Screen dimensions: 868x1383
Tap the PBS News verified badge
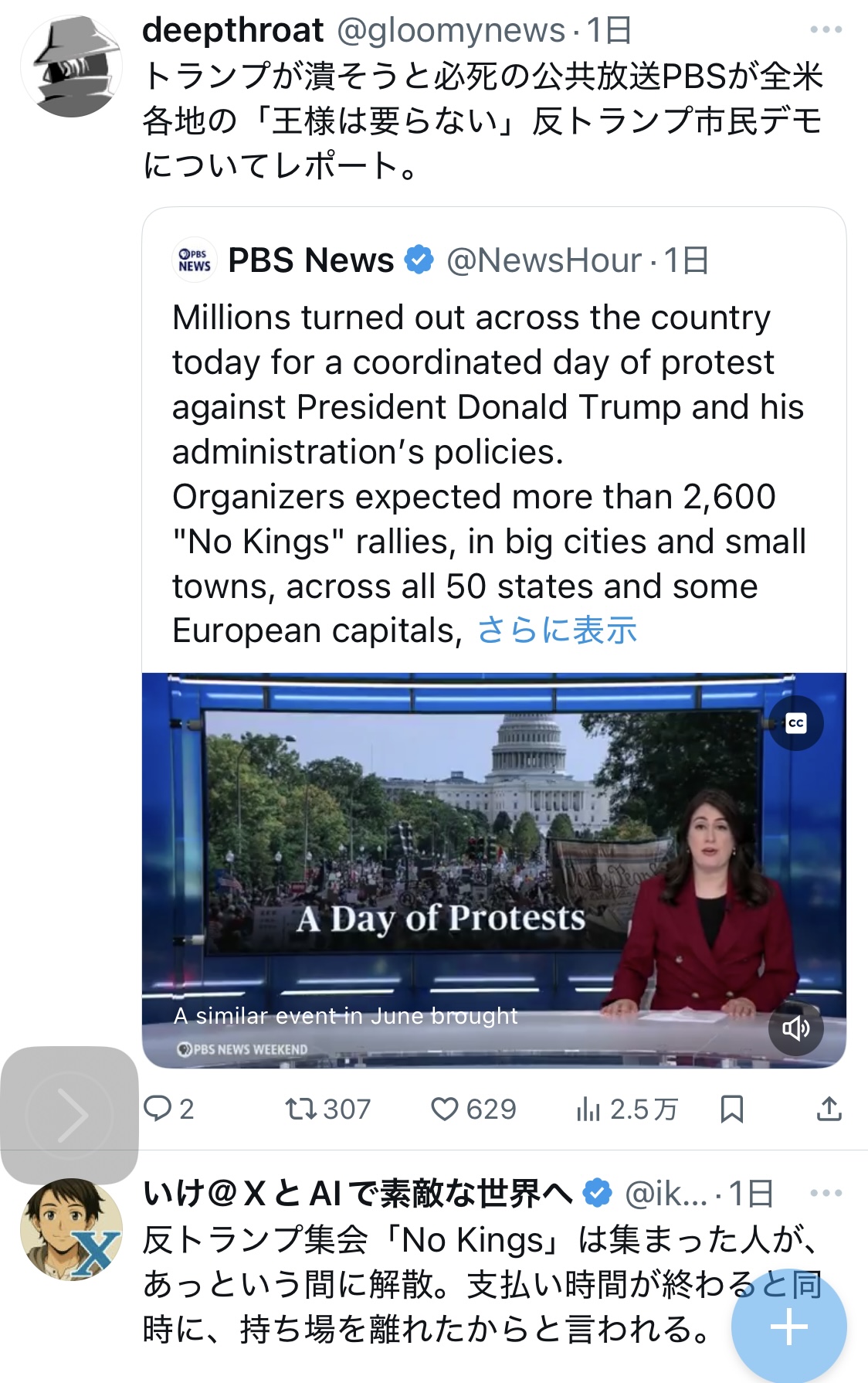[419, 260]
